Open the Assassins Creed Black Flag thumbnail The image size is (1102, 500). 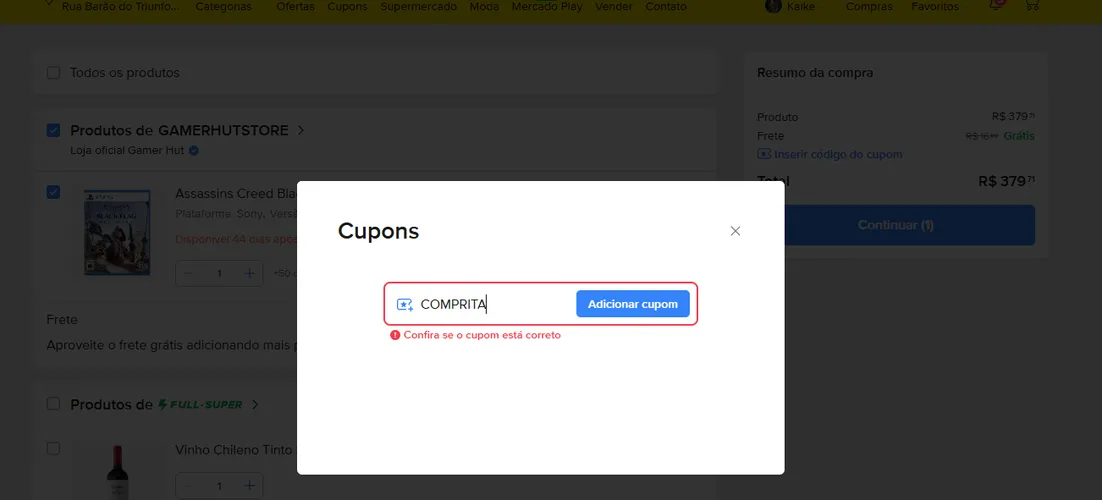(x=117, y=232)
